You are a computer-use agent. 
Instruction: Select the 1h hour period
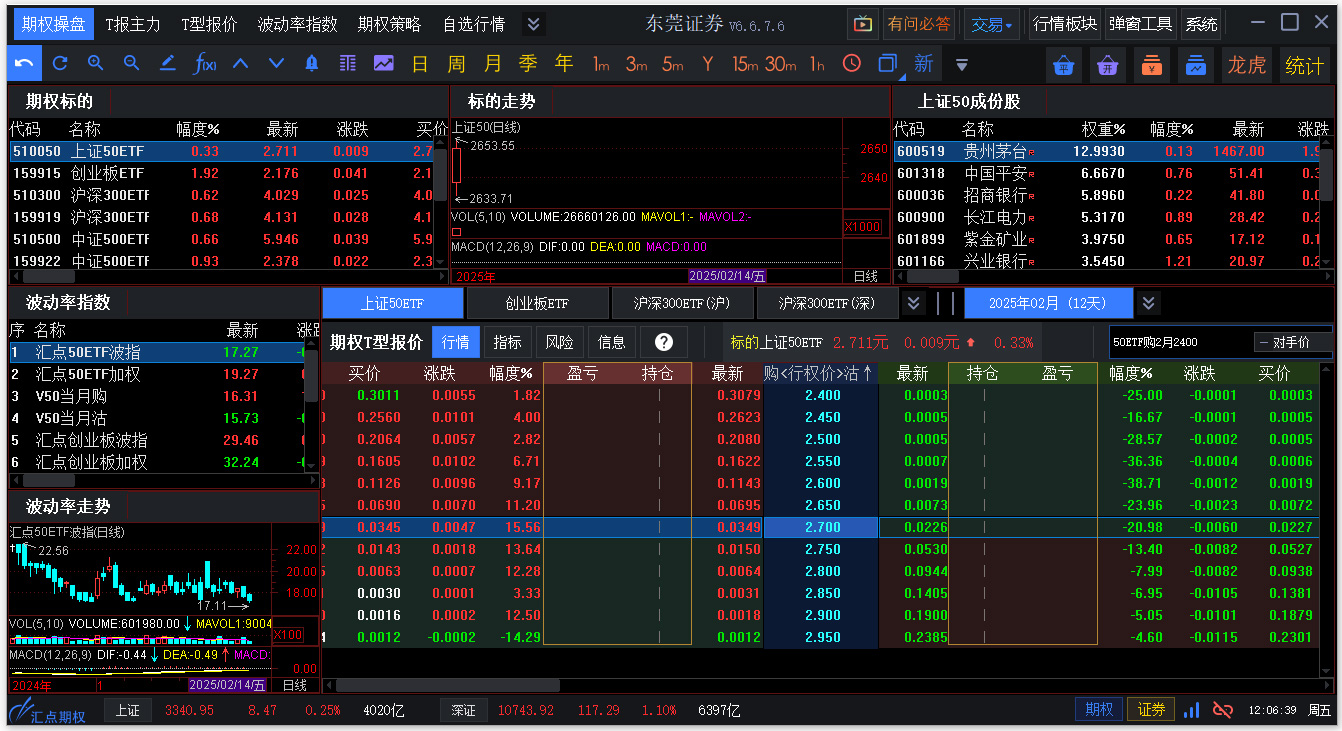[817, 64]
